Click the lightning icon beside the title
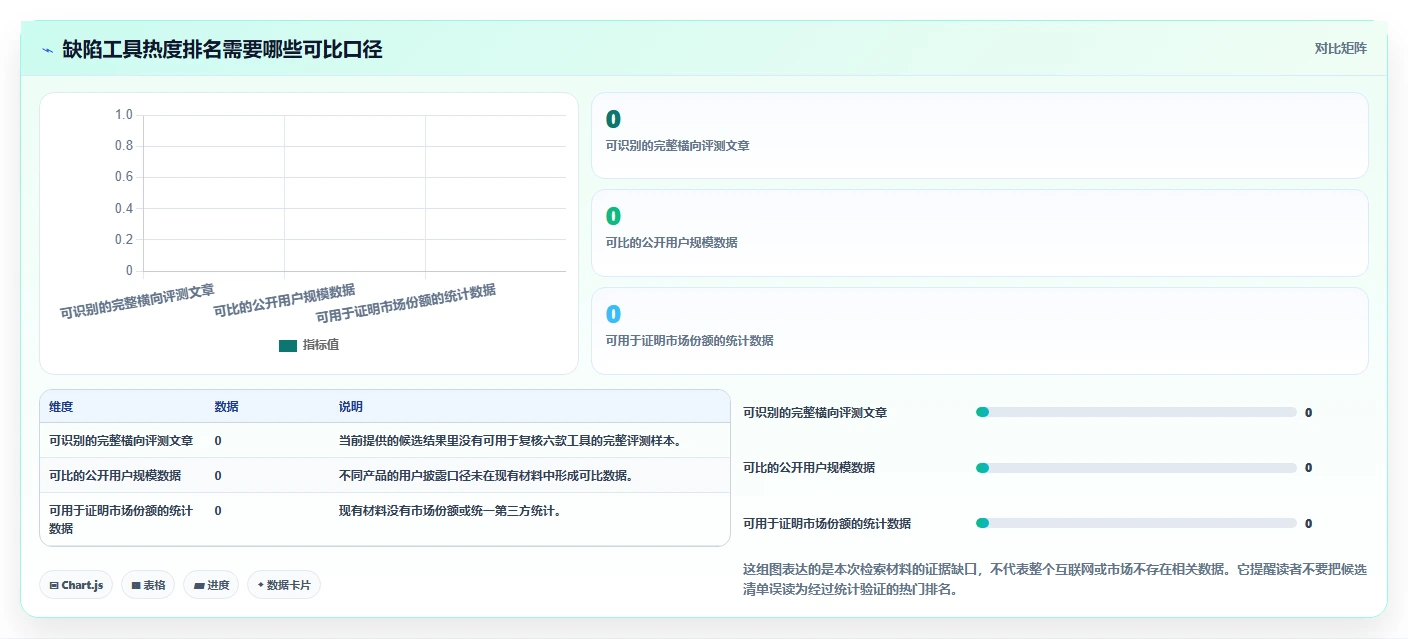The height and width of the screenshot is (639, 1408). (x=47, y=49)
